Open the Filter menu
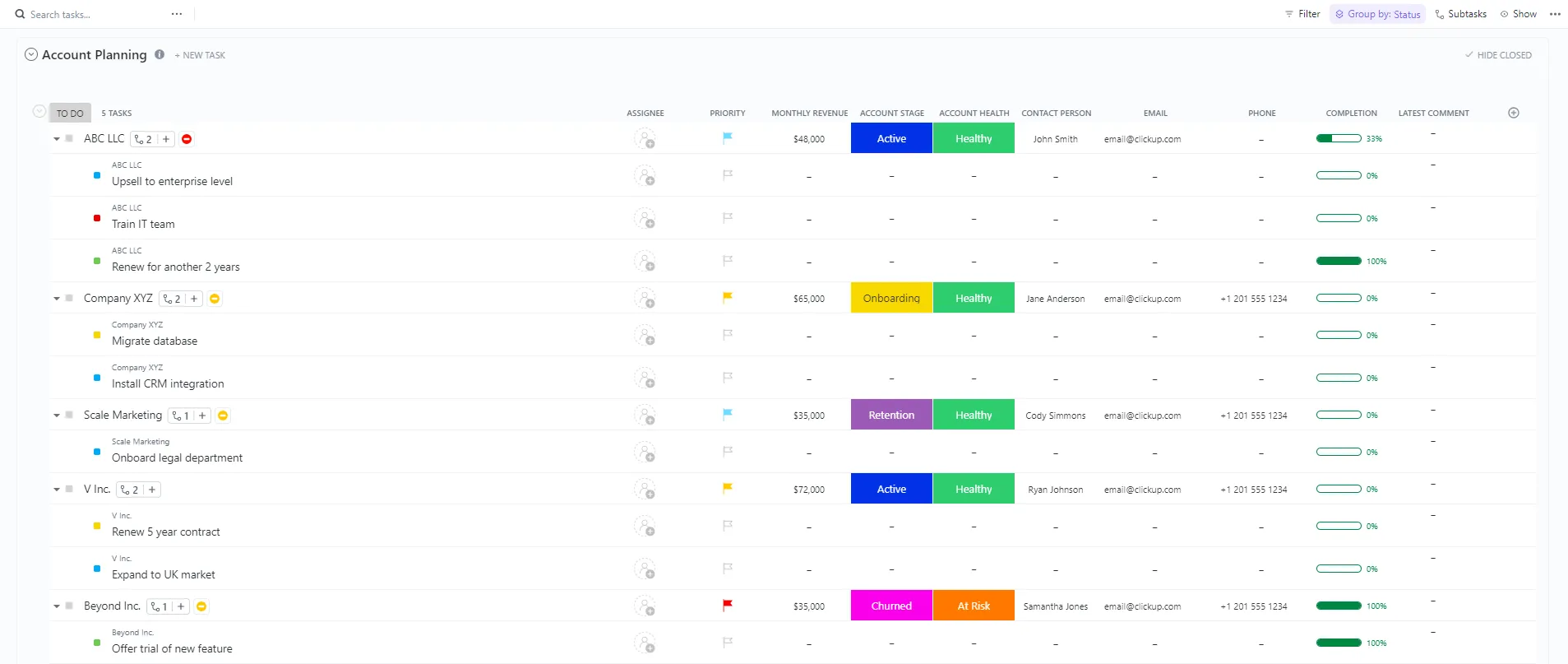The image size is (1568, 664). [x=1302, y=14]
